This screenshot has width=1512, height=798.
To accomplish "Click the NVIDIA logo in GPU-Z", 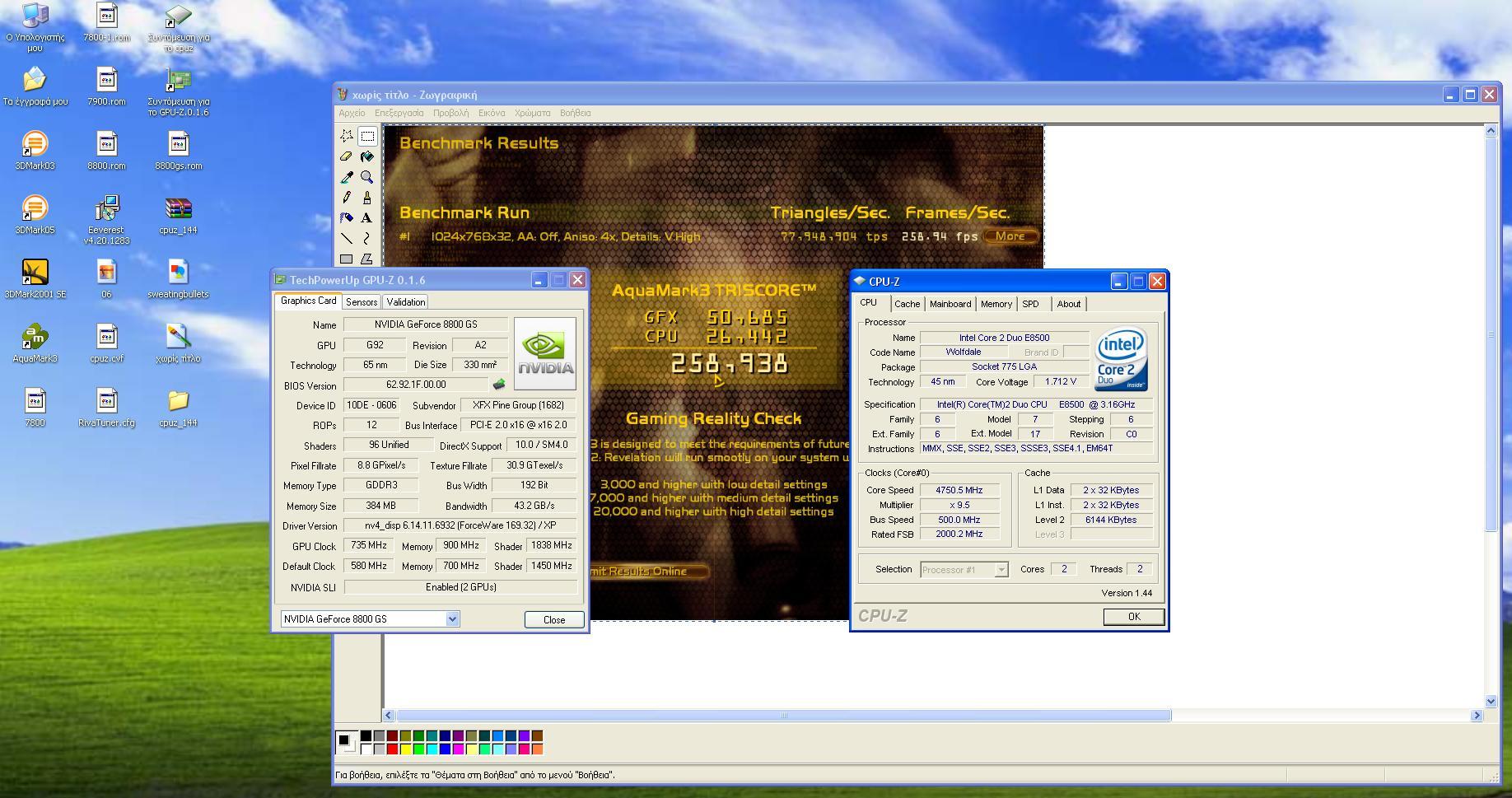I will pyautogui.click(x=545, y=353).
